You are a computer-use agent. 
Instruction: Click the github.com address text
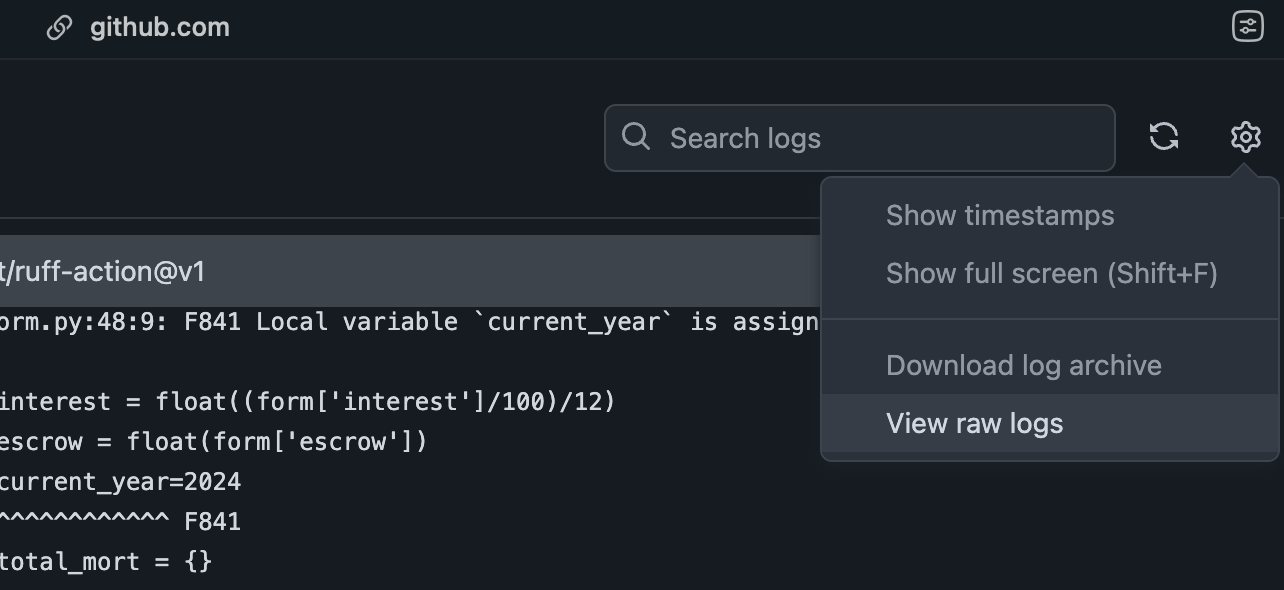160,28
